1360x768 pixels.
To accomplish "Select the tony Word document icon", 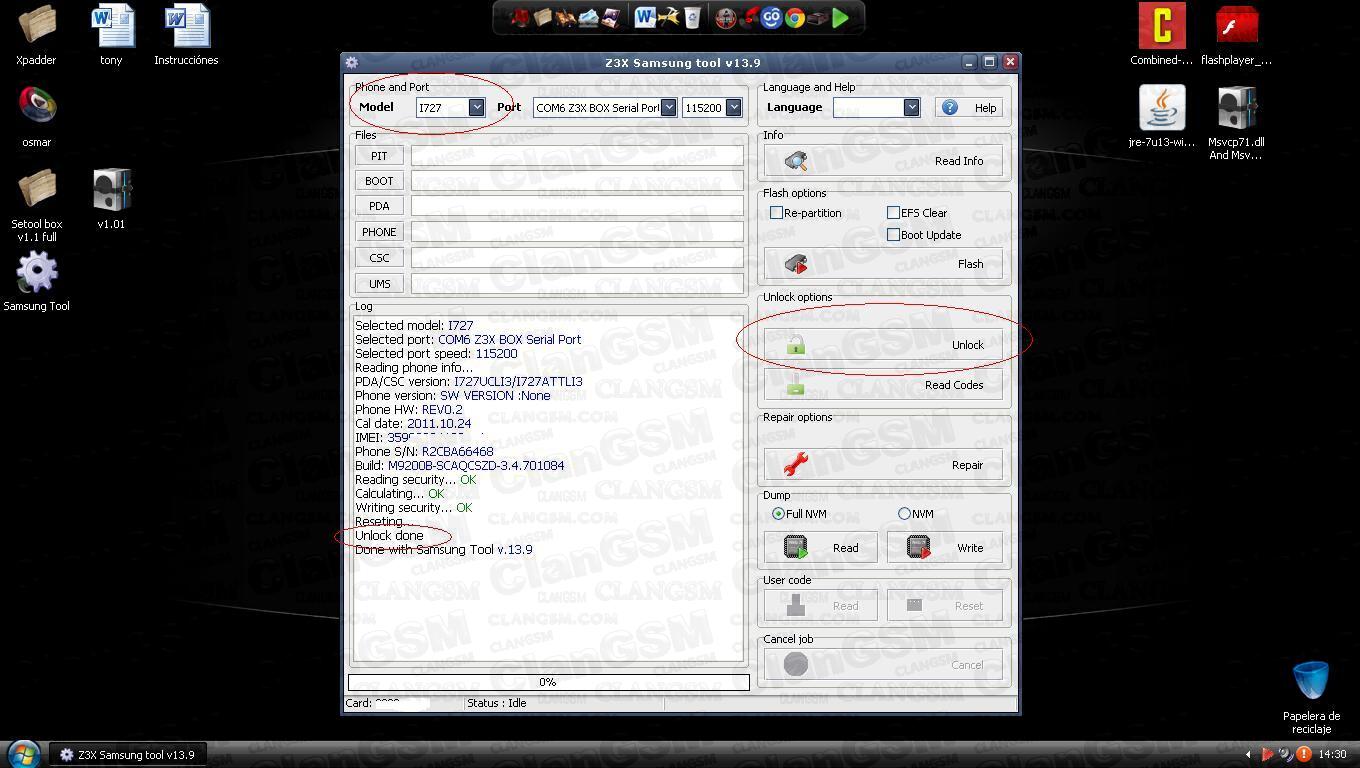I will 111,35.
